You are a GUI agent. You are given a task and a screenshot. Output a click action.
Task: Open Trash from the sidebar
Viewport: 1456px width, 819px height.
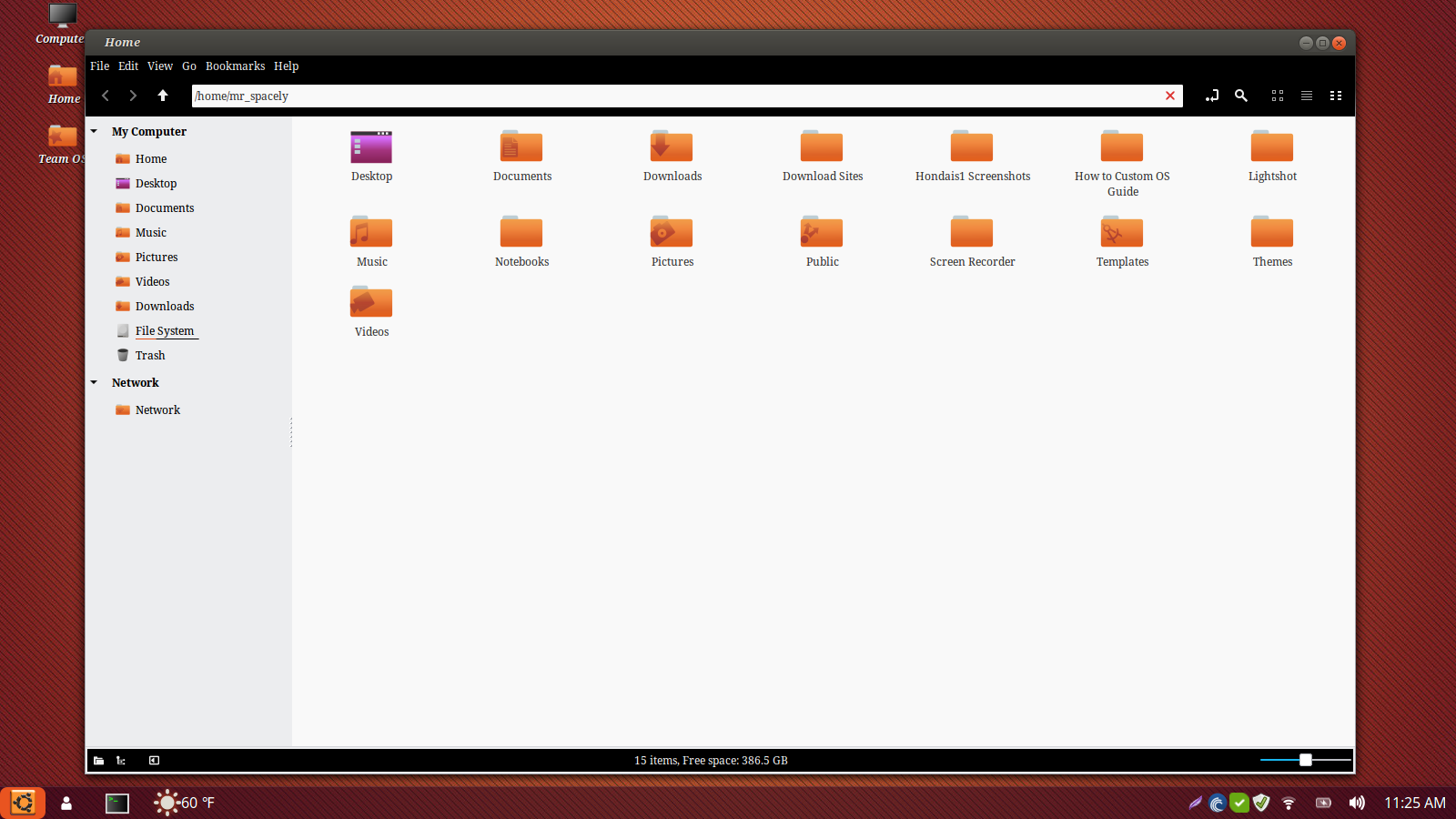click(150, 356)
